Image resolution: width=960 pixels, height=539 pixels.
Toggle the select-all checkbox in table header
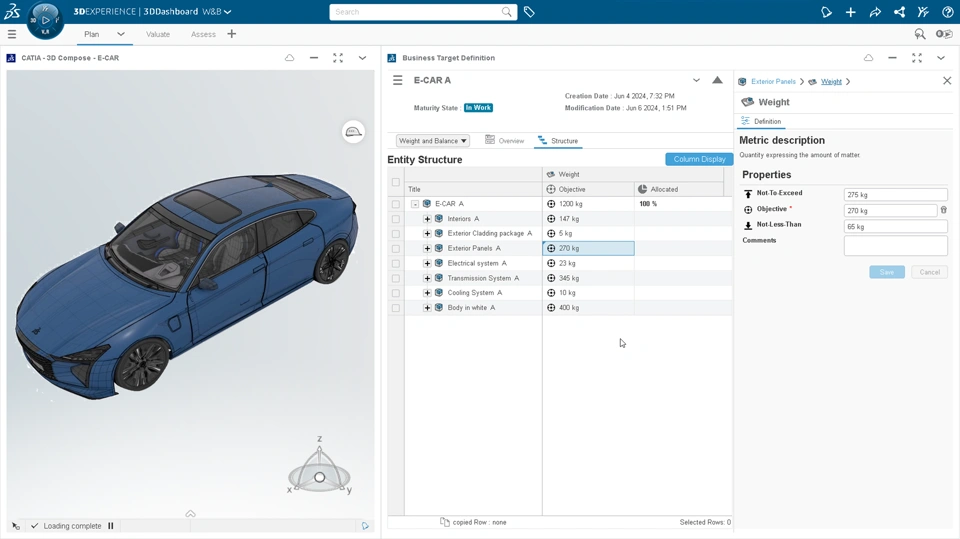(x=396, y=182)
